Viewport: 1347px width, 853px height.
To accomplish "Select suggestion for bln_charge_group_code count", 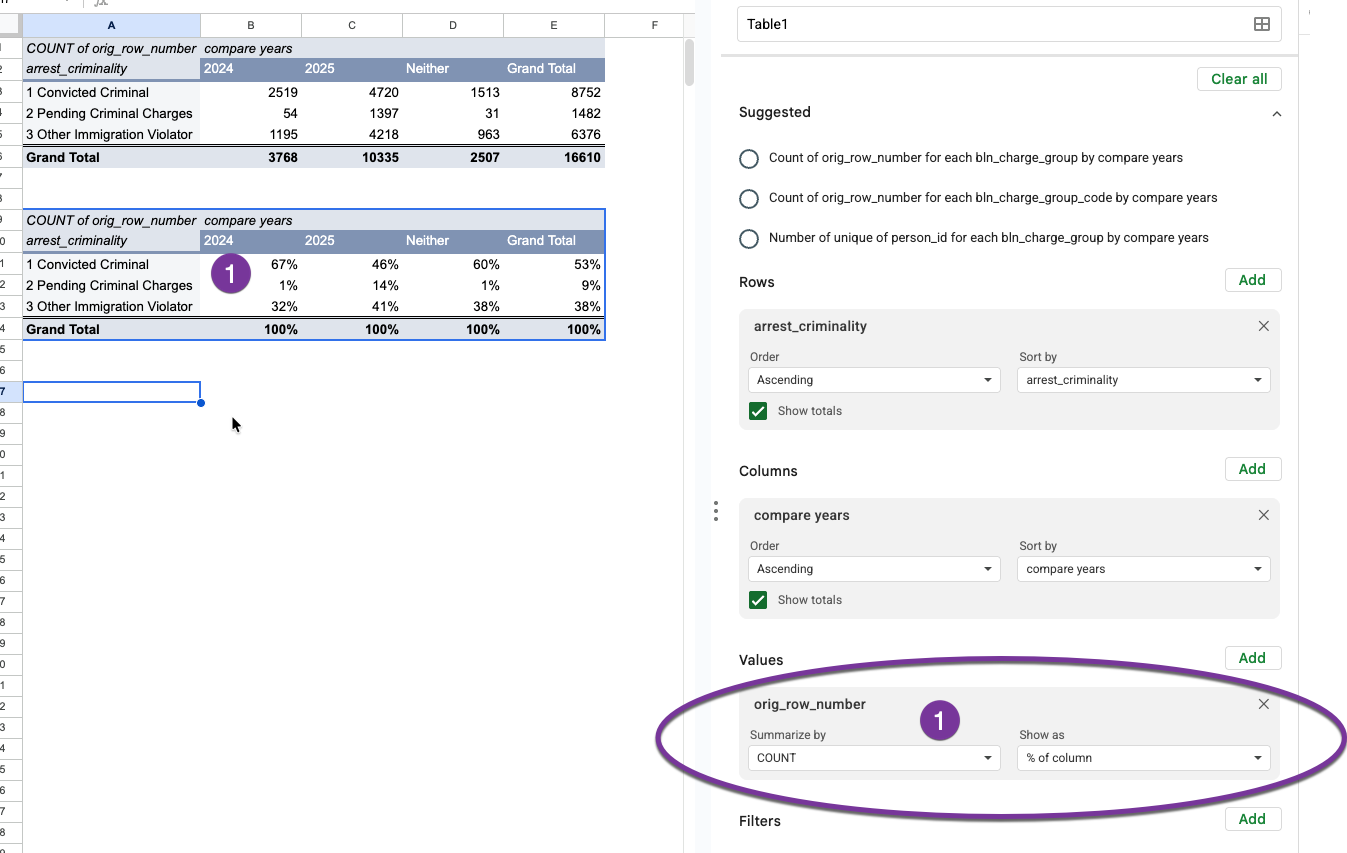I will (749, 198).
